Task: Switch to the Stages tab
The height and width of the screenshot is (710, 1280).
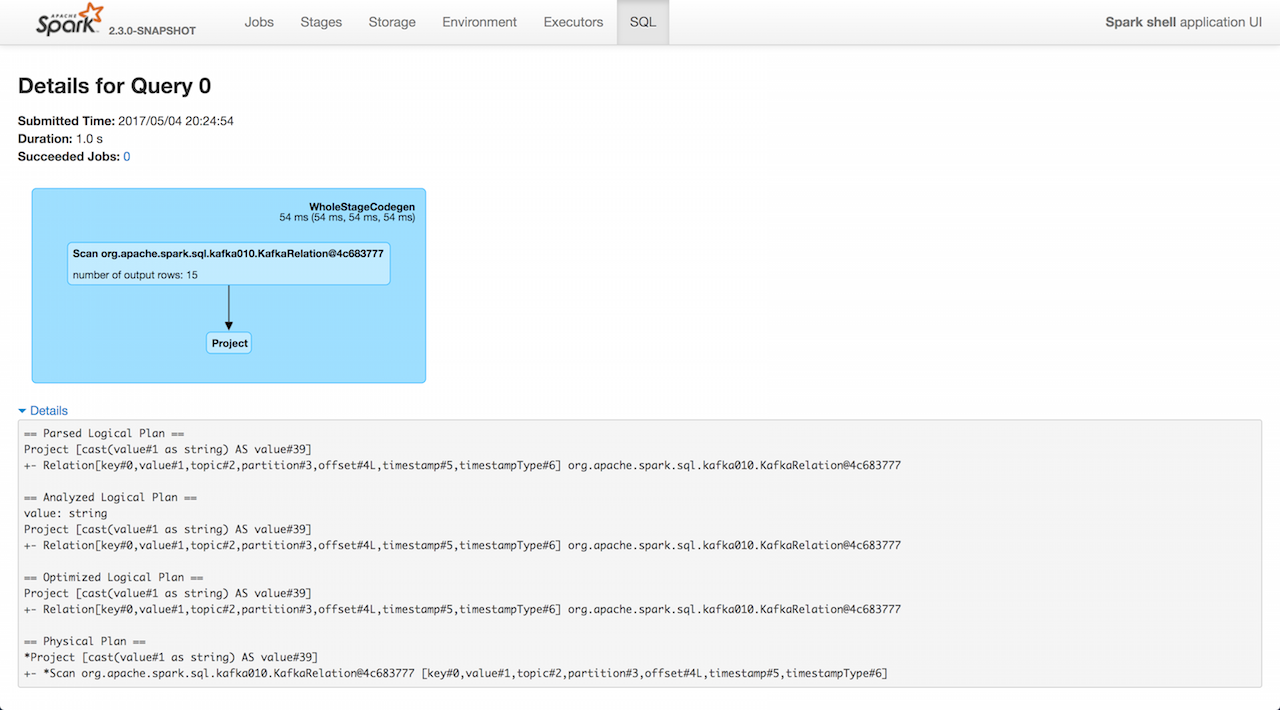Action: [x=321, y=22]
